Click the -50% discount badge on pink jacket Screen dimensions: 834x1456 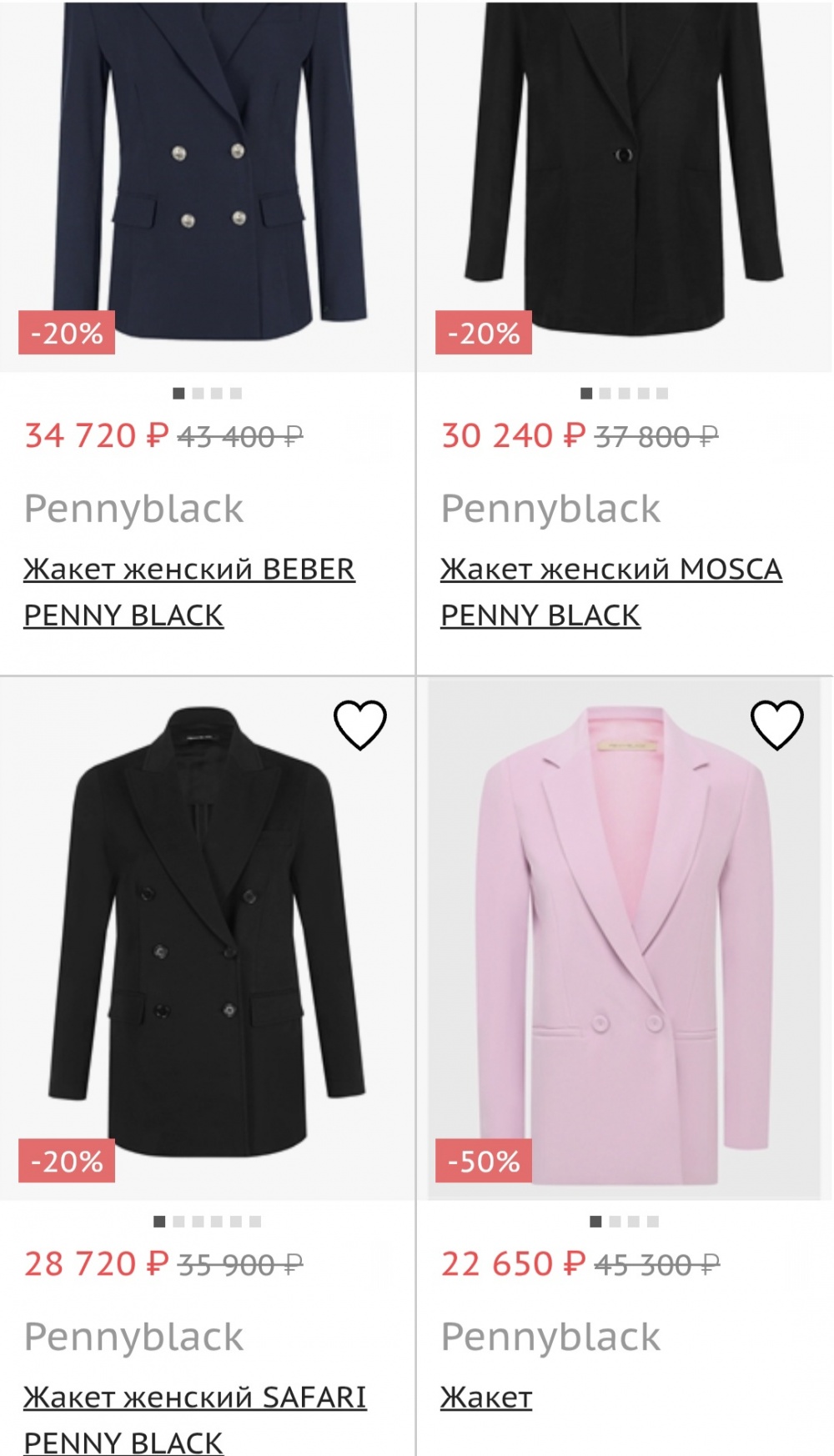pyautogui.click(x=482, y=1159)
